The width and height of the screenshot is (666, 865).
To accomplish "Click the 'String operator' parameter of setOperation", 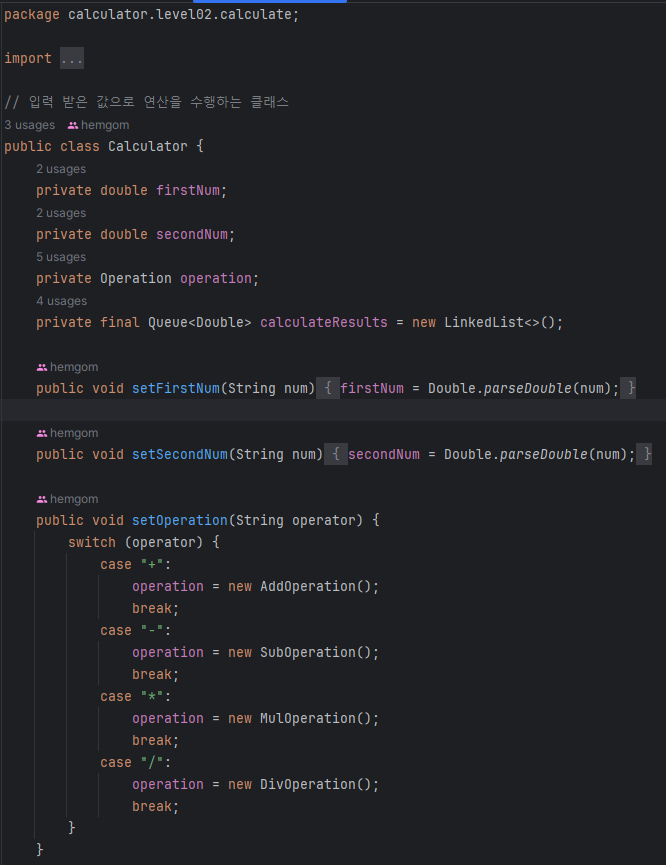I will tap(295, 521).
